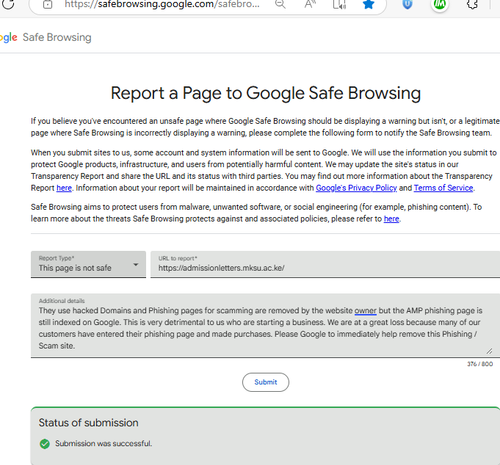Open the extensions puzzle icon
The width and height of the screenshot is (500, 465).
pos(472,4)
